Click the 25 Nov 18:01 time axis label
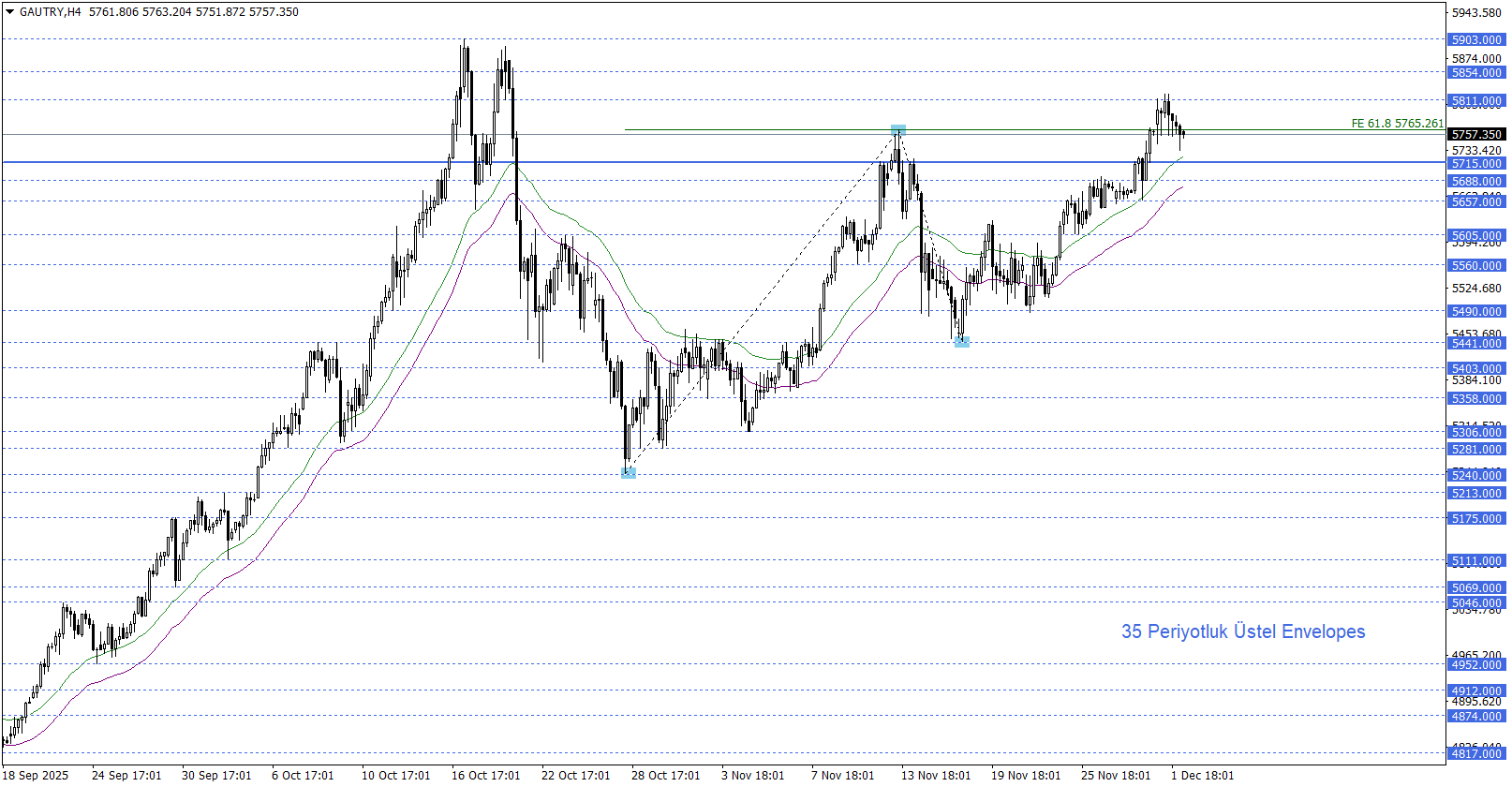 coord(1116,776)
